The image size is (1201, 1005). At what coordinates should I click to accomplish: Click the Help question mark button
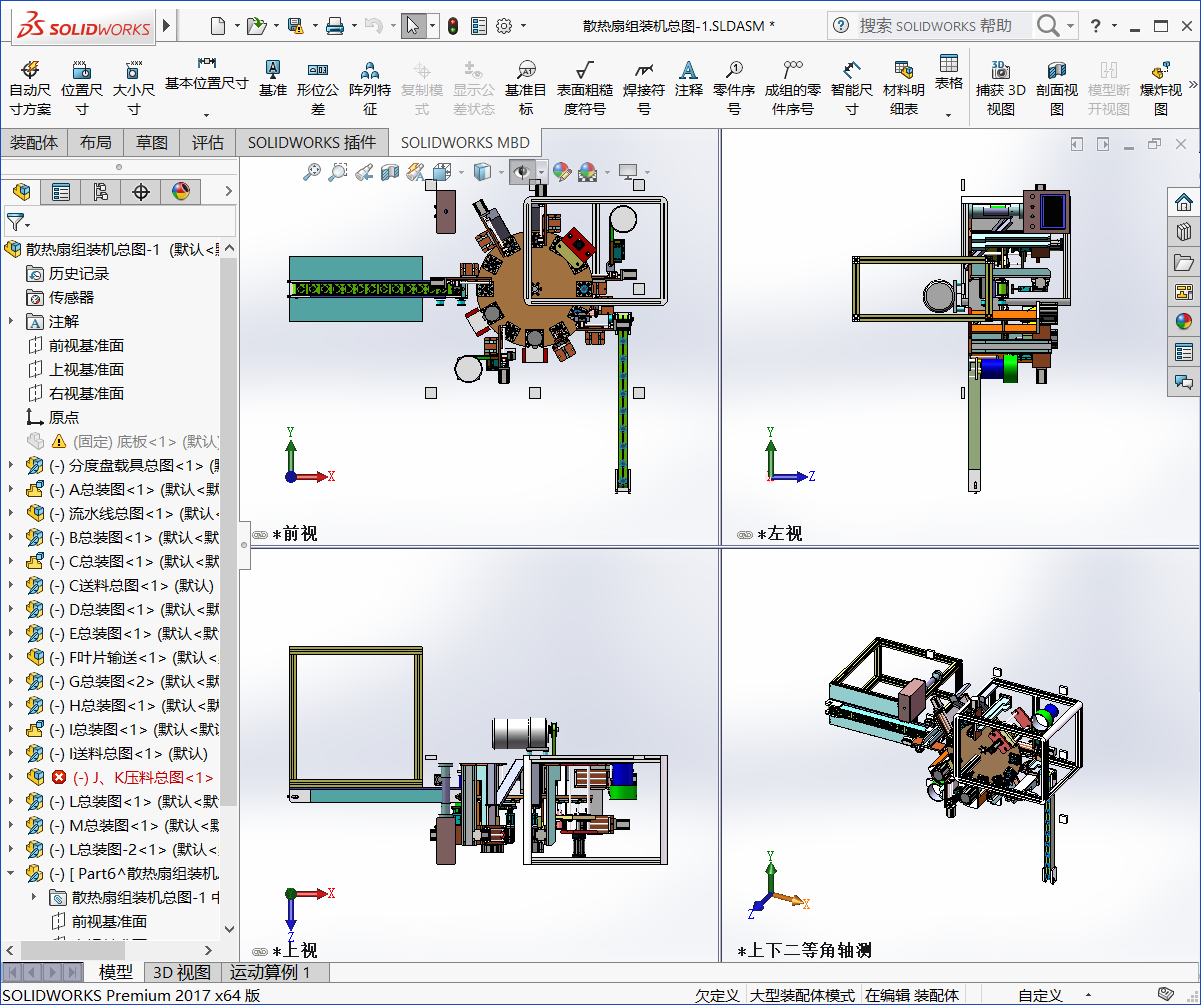[x=1095, y=26]
